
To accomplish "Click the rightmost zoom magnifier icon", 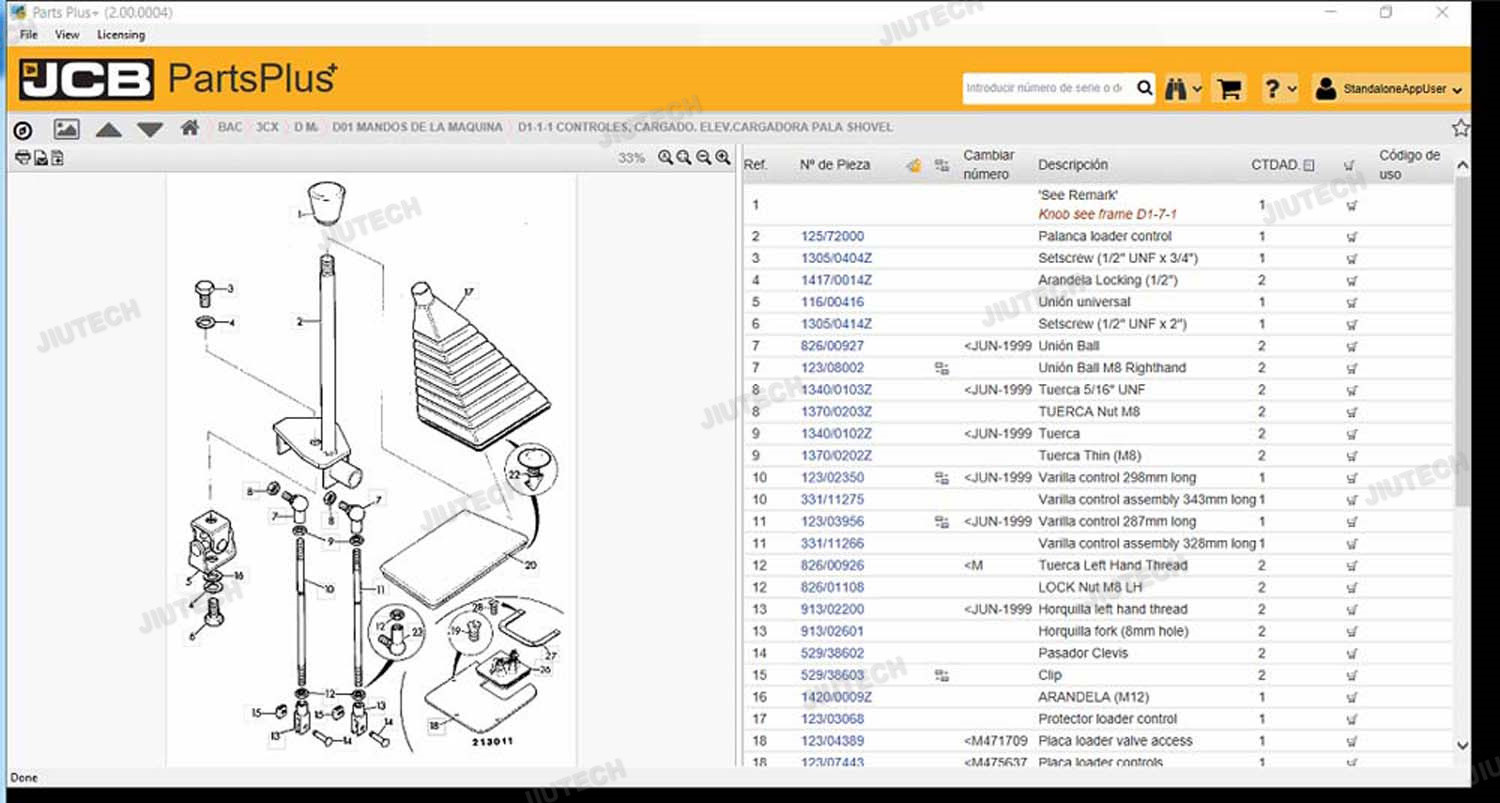I will pyautogui.click(x=723, y=158).
